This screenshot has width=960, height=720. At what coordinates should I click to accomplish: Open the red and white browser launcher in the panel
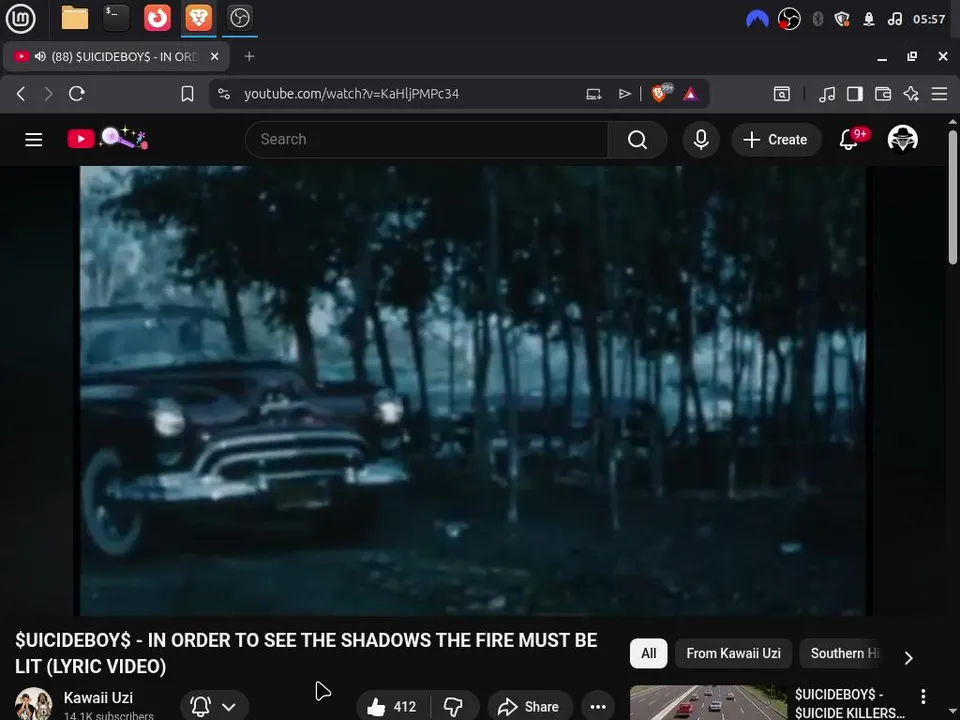pos(157,18)
